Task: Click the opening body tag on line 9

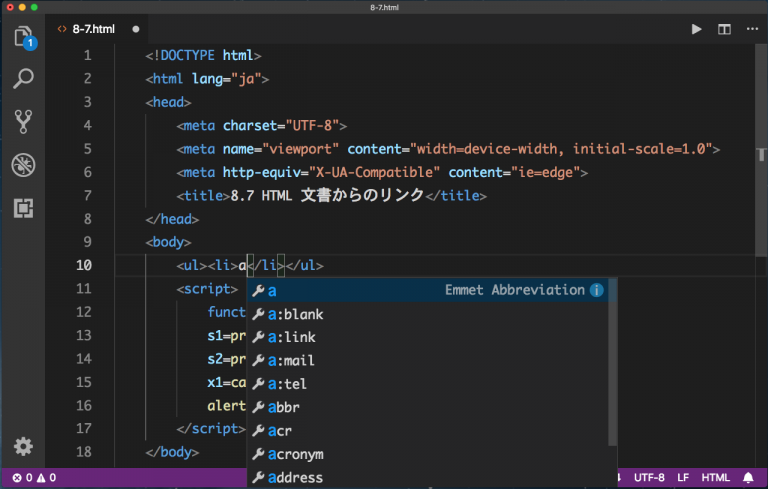Action: [168, 242]
